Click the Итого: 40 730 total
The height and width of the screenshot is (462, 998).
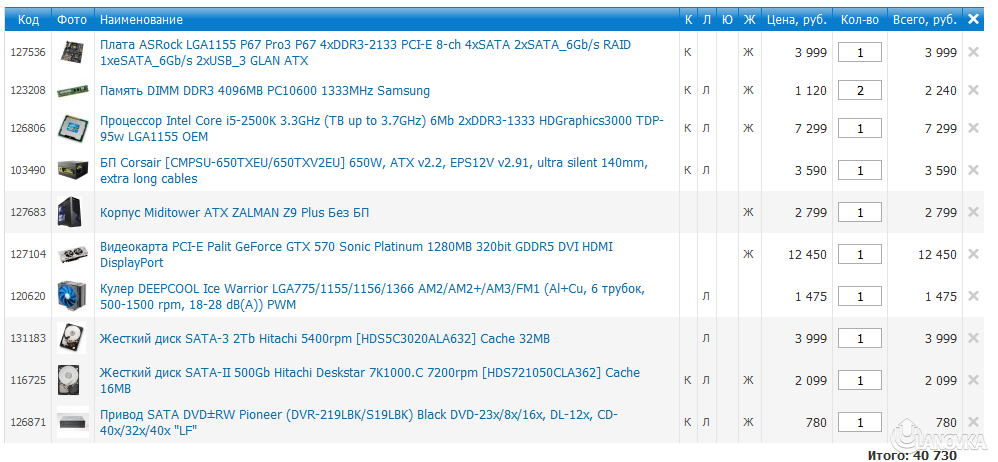tap(912, 456)
